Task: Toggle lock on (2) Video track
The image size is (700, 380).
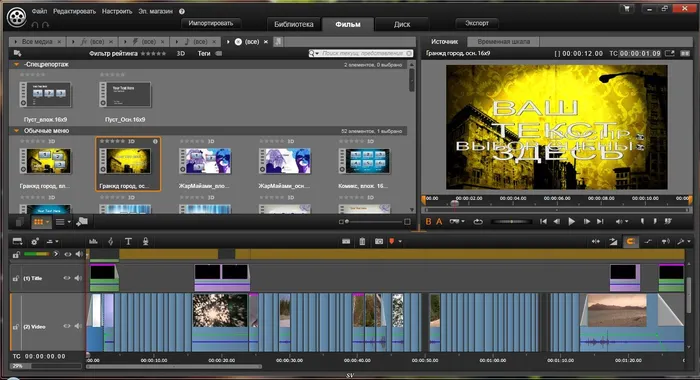Action: 16,327
